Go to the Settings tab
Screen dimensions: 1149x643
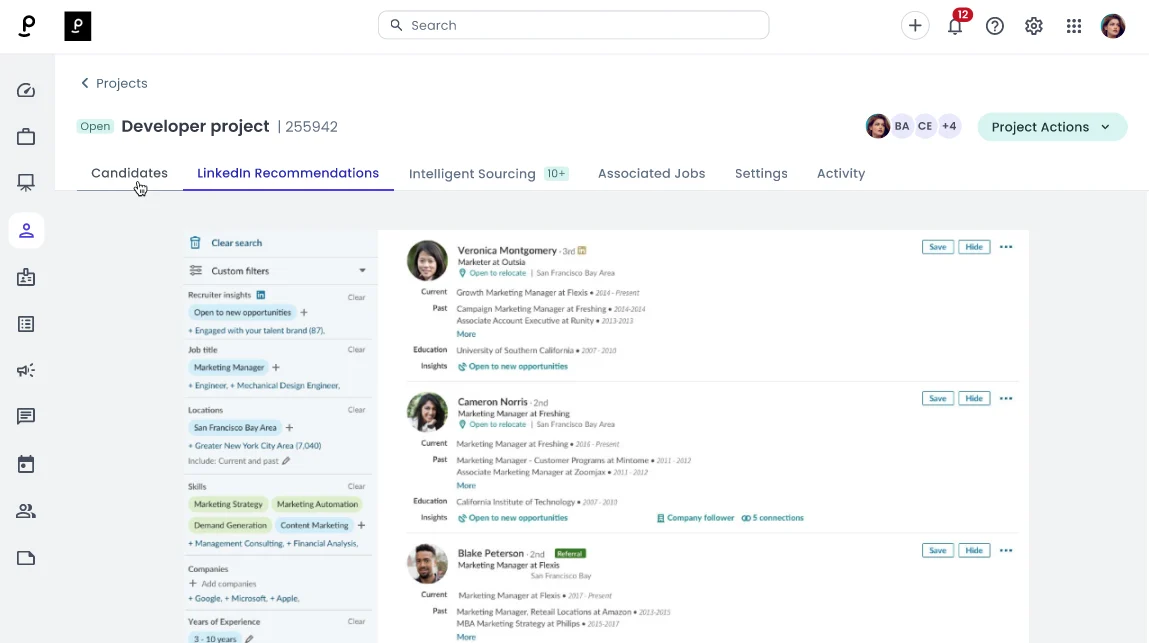(761, 174)
